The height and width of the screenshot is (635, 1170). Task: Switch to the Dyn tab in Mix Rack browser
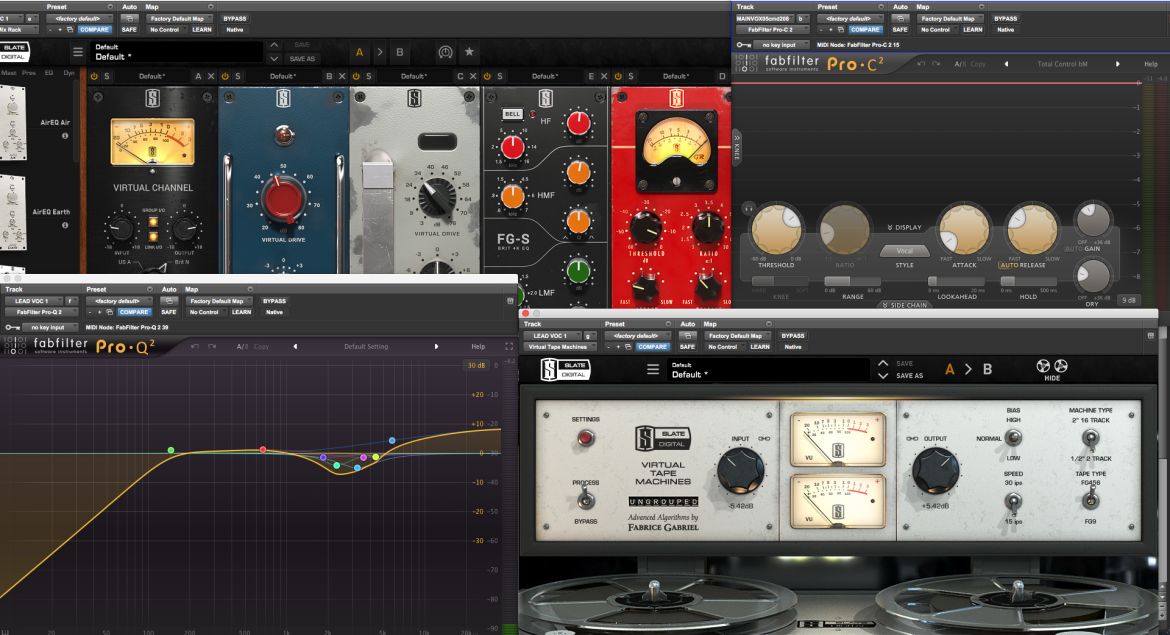(69, 73)
